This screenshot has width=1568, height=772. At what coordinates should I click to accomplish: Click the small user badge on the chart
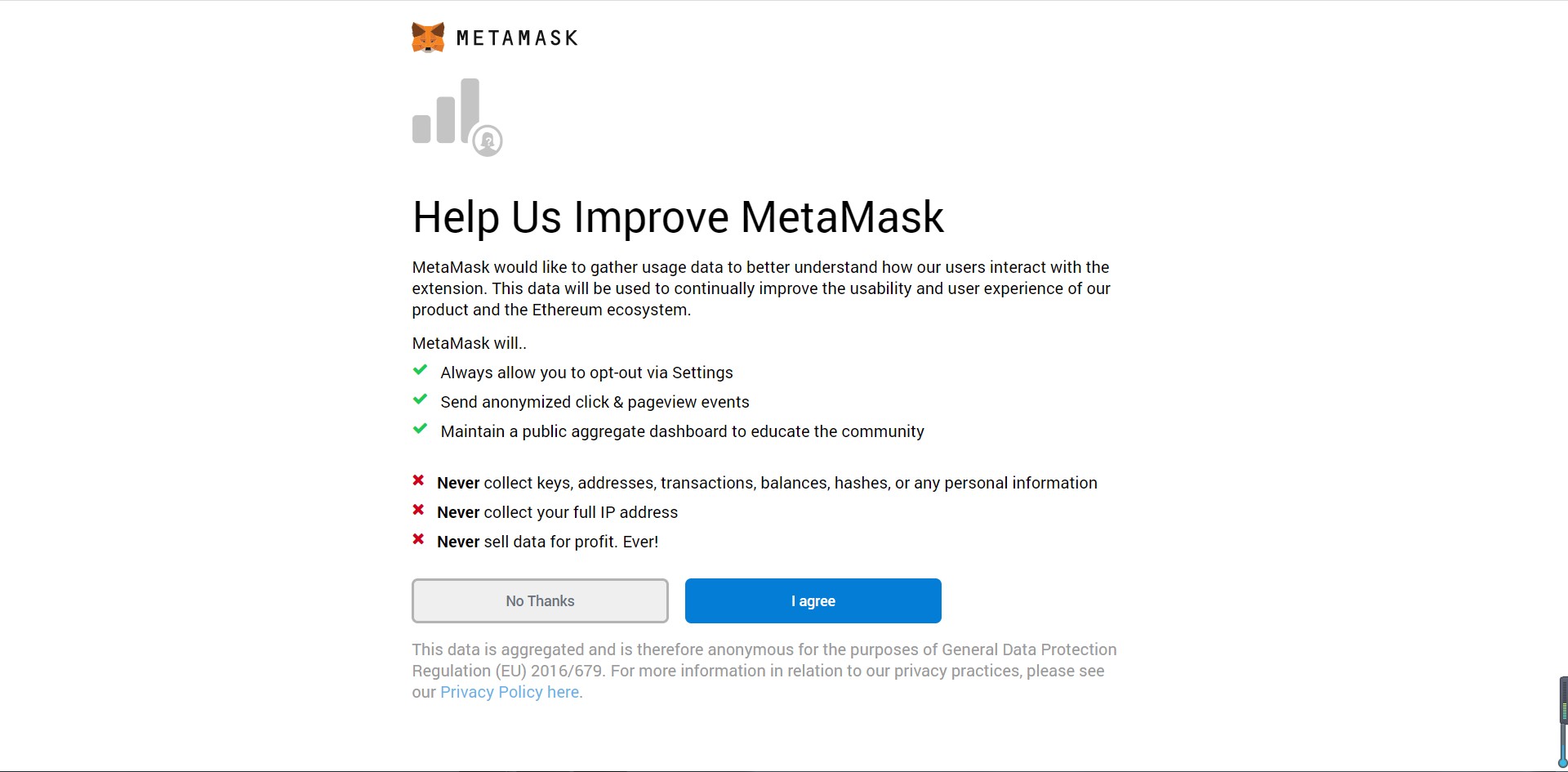pos(488,141)
